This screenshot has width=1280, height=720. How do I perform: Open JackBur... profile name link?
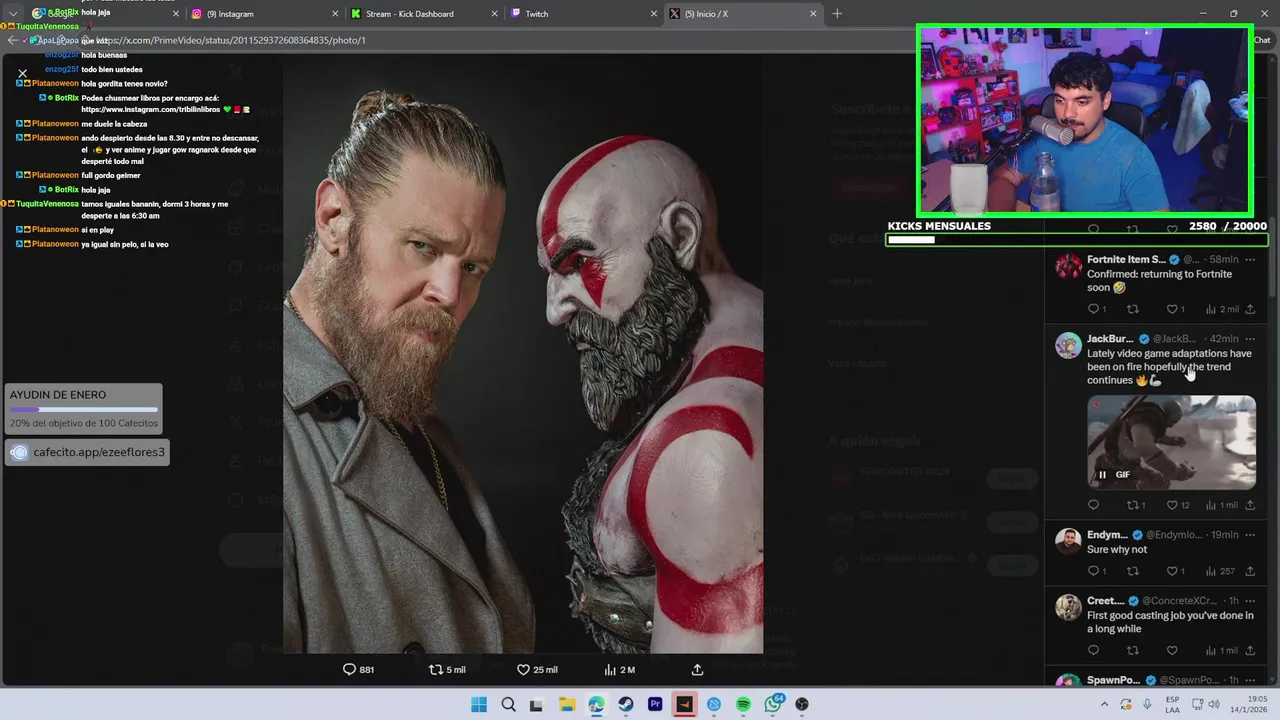point(1111,339)
